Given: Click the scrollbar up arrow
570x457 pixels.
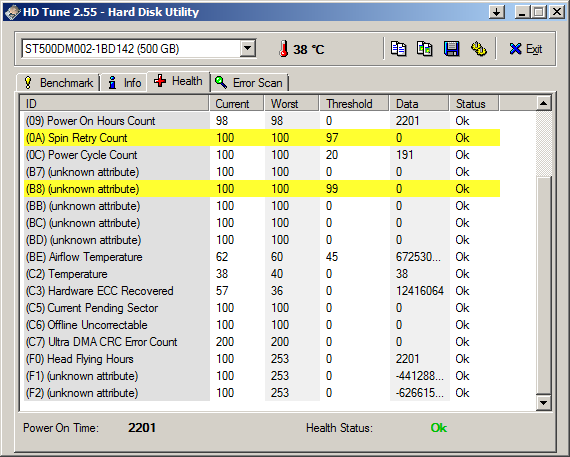Looking at the screenshot, I should point(544,103).
